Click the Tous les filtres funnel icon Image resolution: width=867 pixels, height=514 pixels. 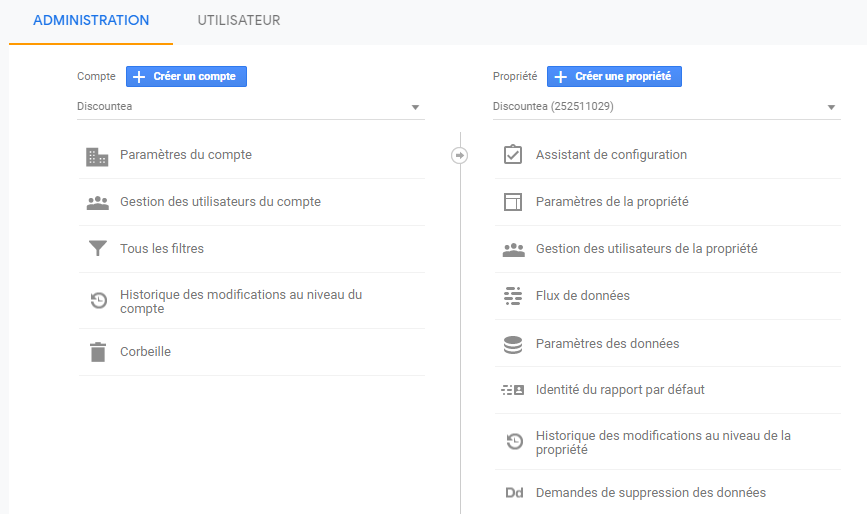tap(98, 248)
